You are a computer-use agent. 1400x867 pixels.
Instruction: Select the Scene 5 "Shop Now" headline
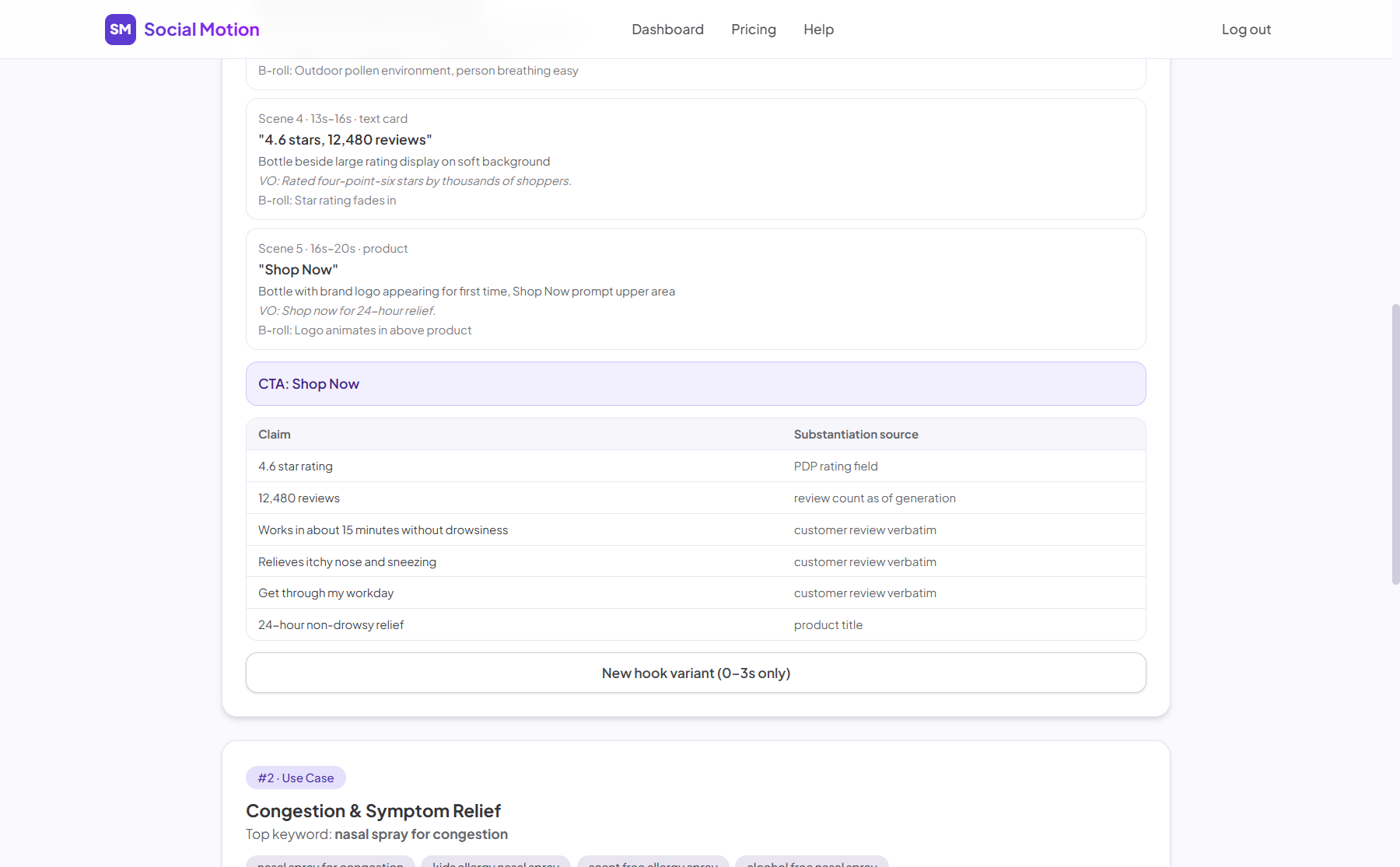[298, 270]
